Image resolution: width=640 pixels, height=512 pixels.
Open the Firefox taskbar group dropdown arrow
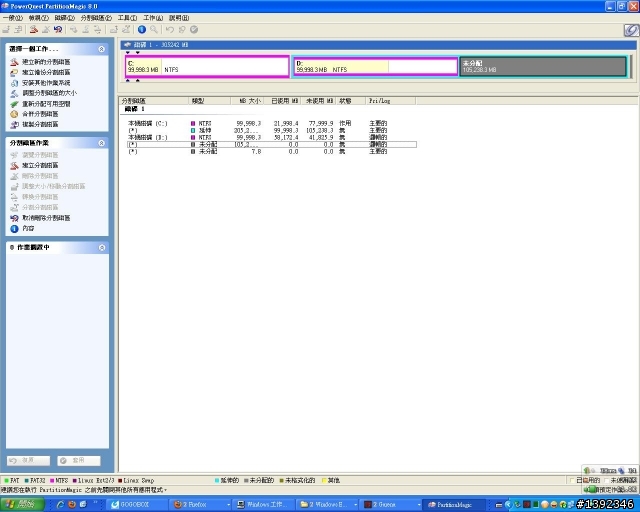228,505
